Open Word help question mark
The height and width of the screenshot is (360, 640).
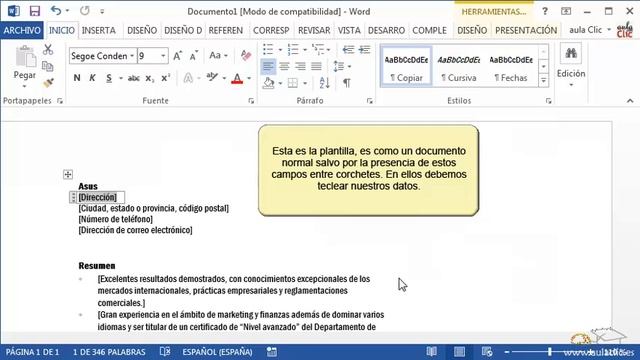click(x=544, y=11)
